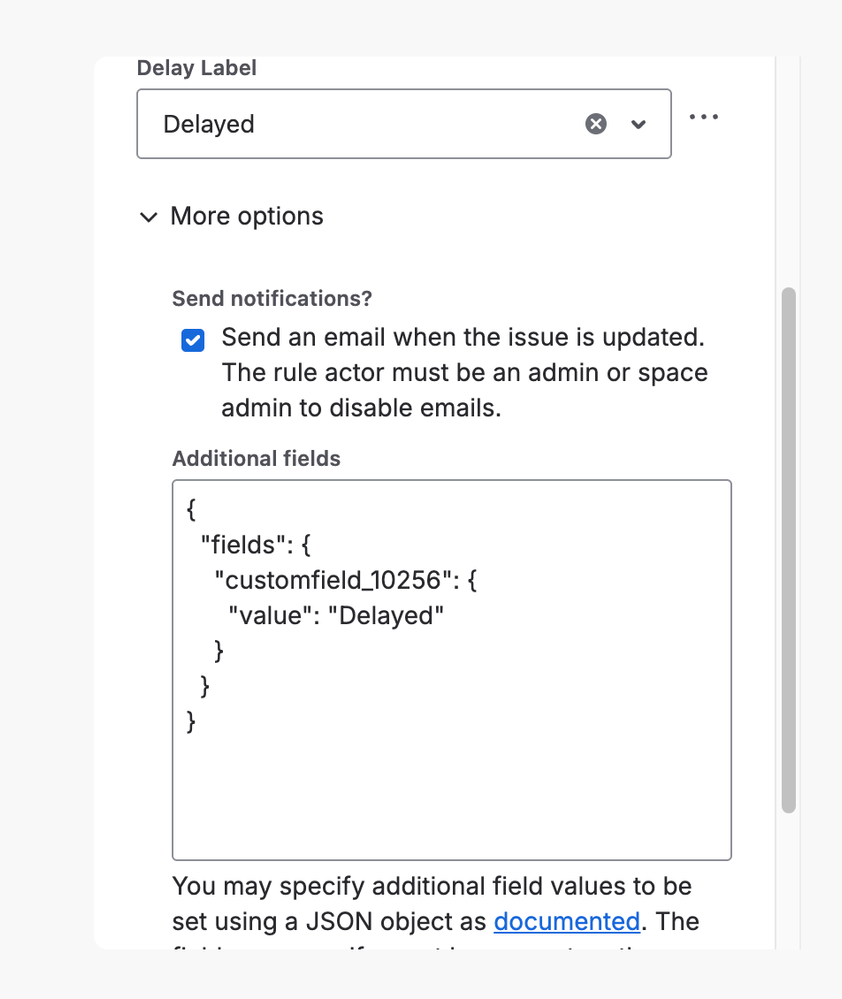The height and width of the screenshot is (999, 842).
Task: Click the Delay Label field title
Action: pos(196,68)
